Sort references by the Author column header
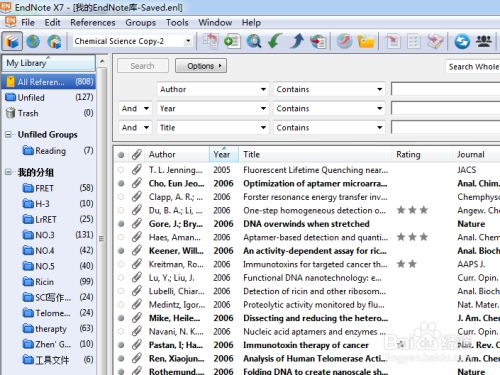The image size is (500, 375). coord(177,154)
